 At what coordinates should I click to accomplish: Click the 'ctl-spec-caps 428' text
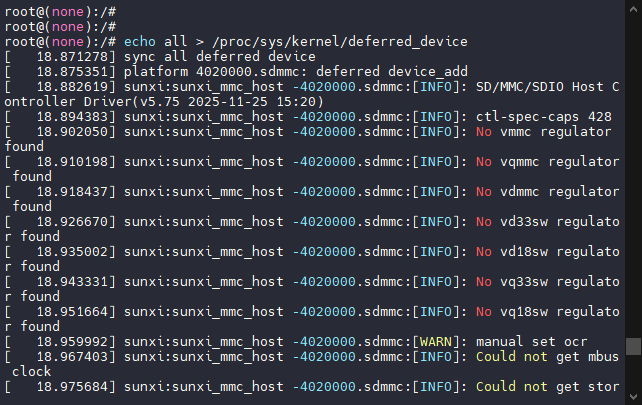(543, 116)
